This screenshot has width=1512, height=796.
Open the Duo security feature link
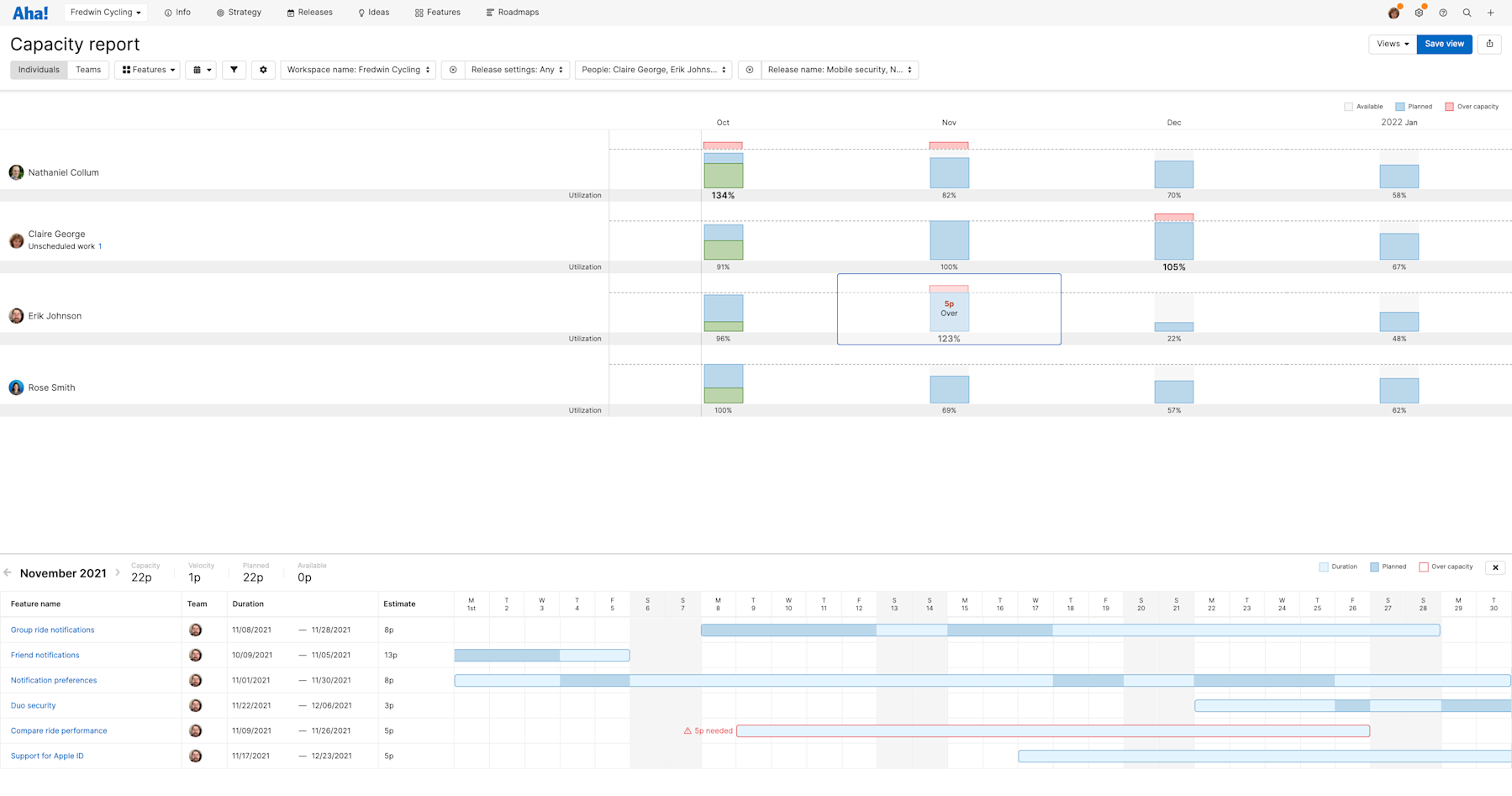click(x=33, y=705)
